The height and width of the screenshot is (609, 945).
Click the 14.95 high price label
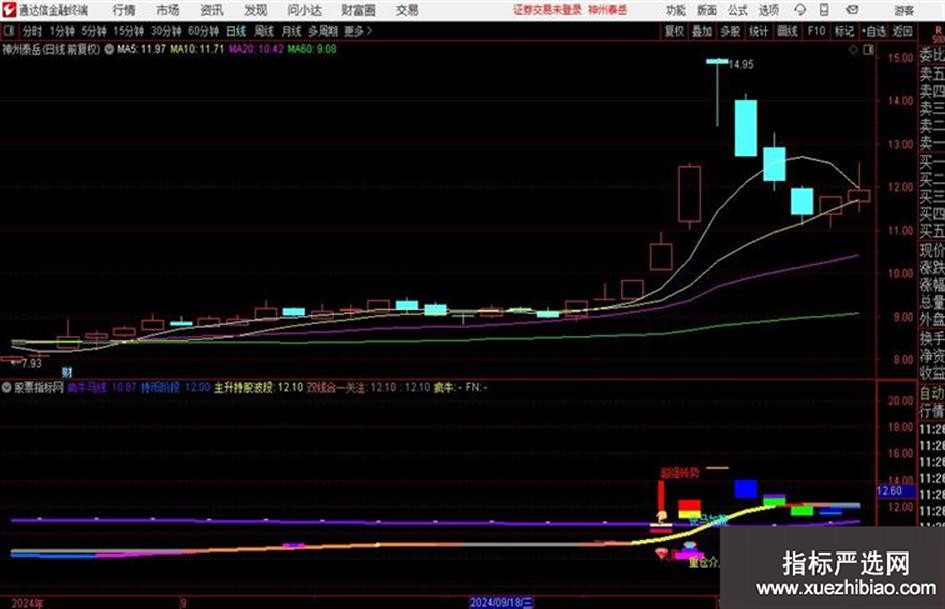tap(741, 65)
